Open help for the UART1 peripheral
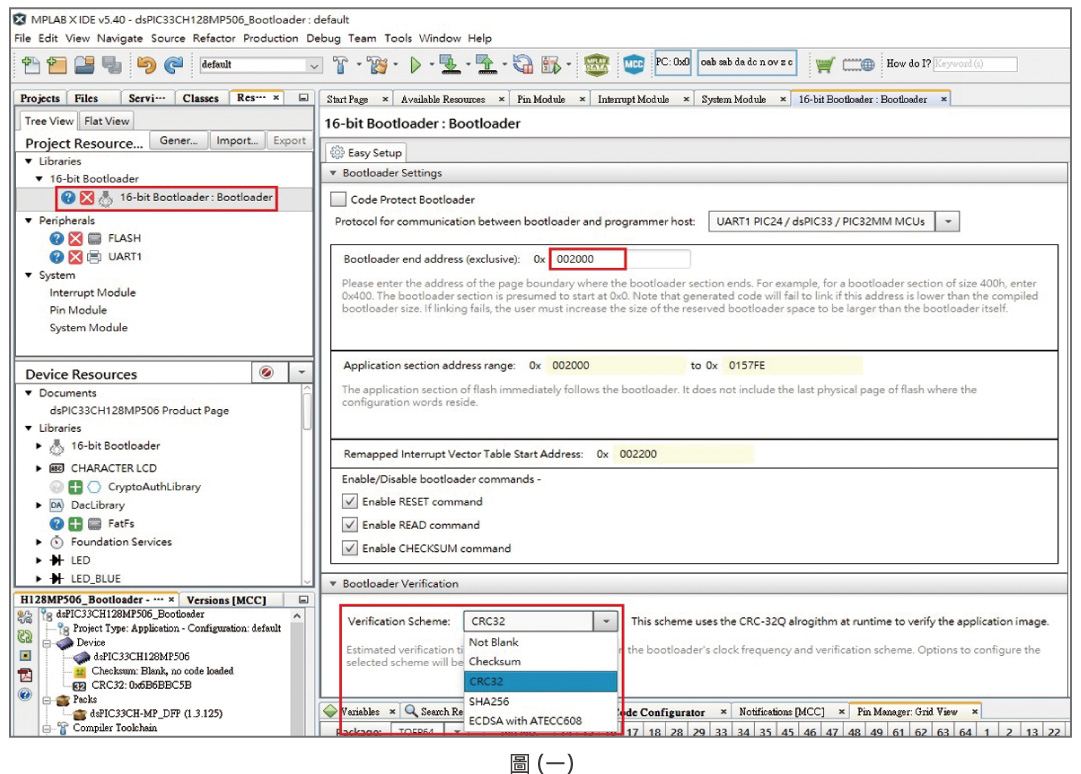 (57, 257)
